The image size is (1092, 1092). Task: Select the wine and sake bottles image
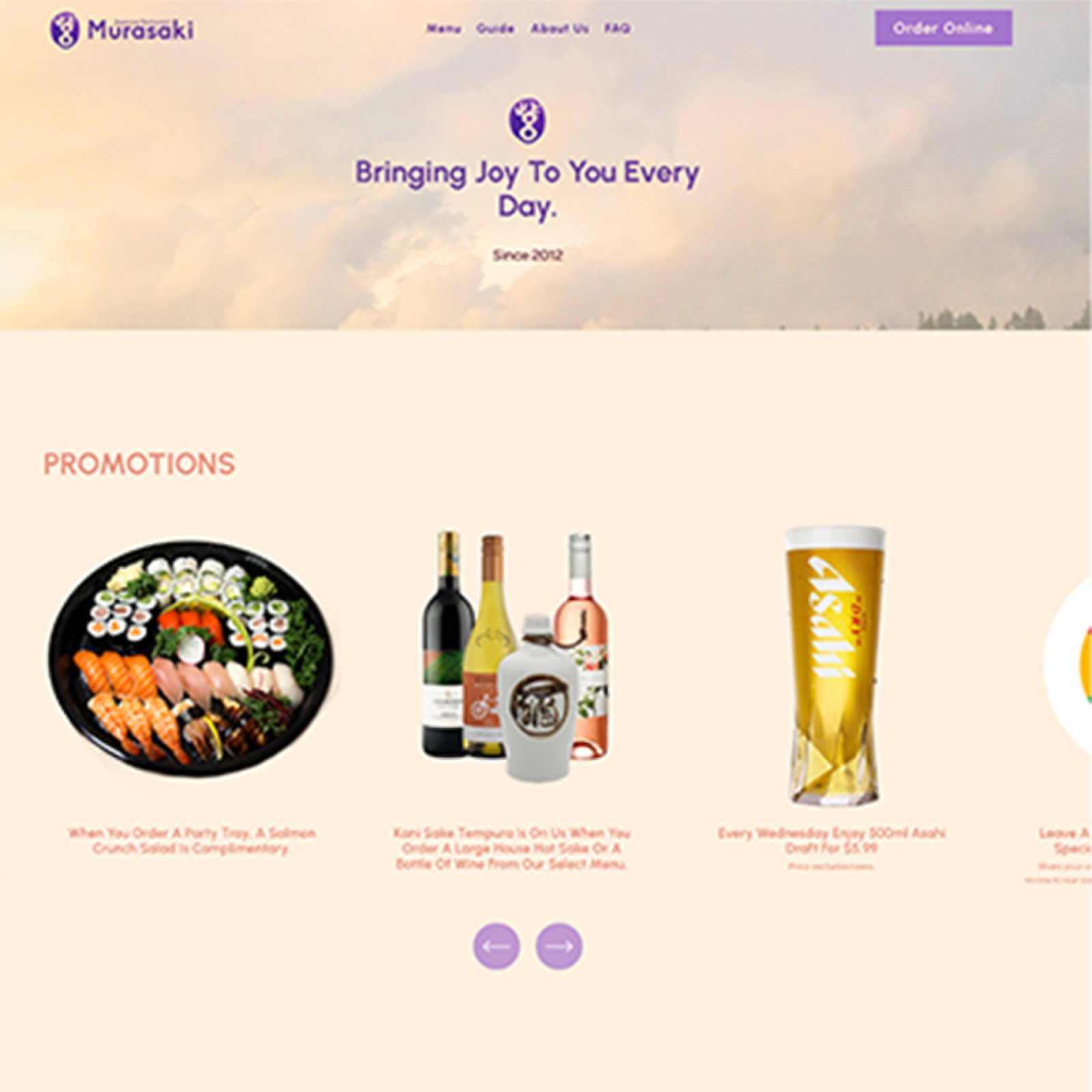pyautogui.click(x=515, y=655)
